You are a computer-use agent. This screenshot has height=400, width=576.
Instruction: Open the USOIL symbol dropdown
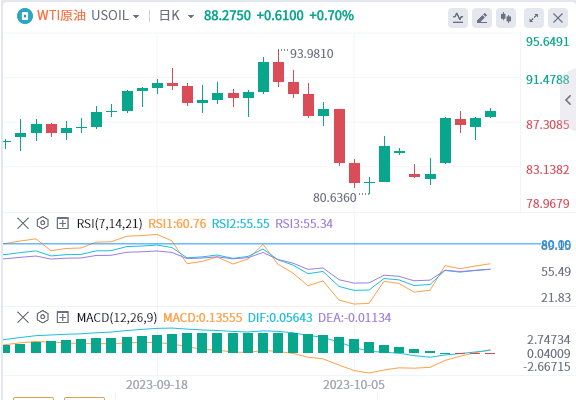115,16
